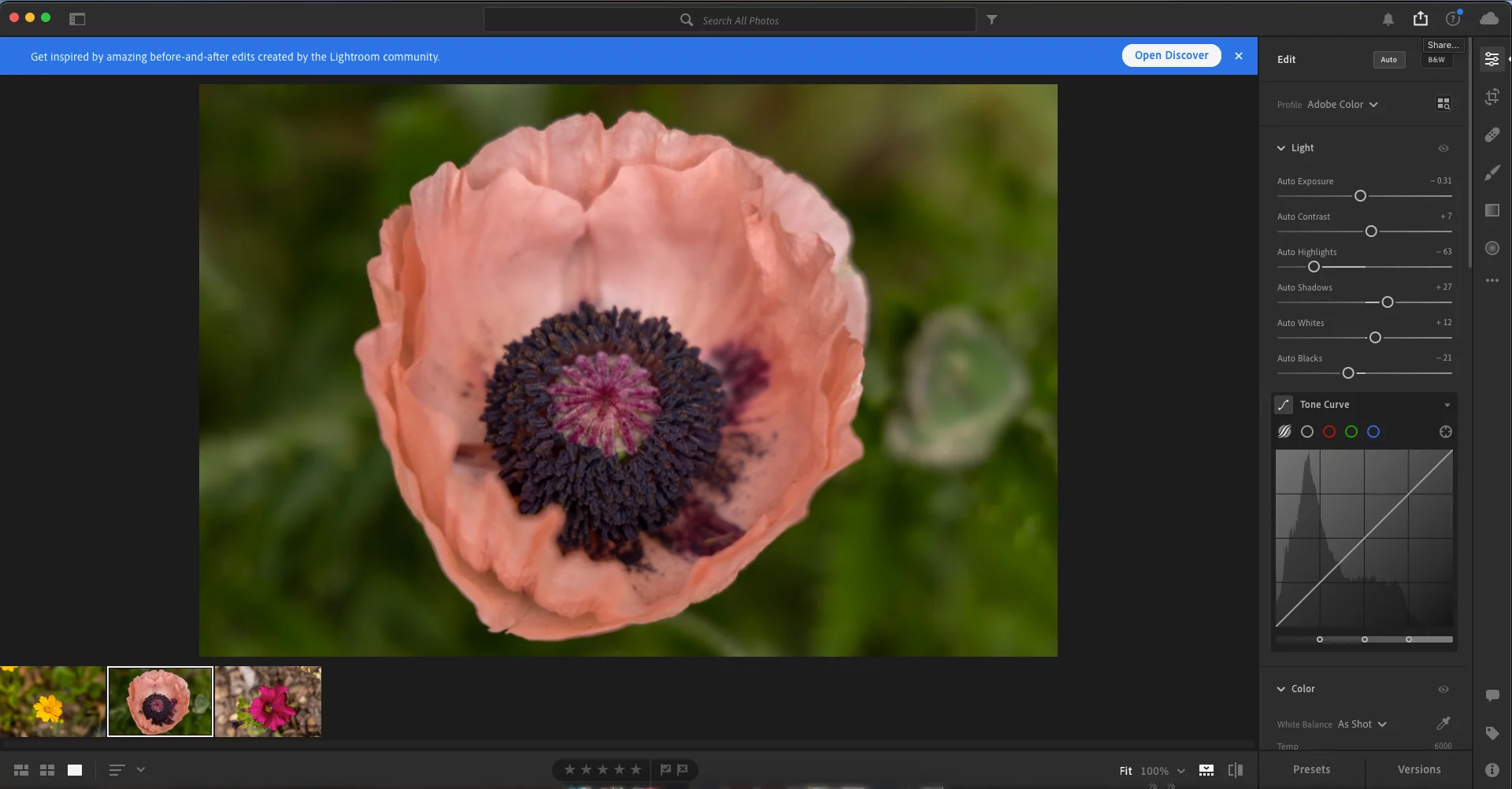The height and width of the screenshot is (789, 1512).
Task: Switch to B&W editing mode
Action: 1437,59
